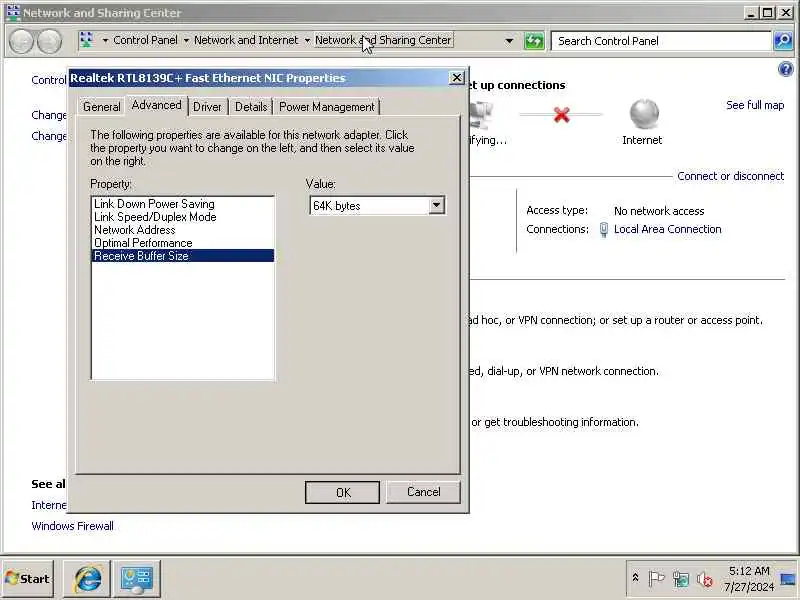Open the address bar history dropdown

click(509, 41)
